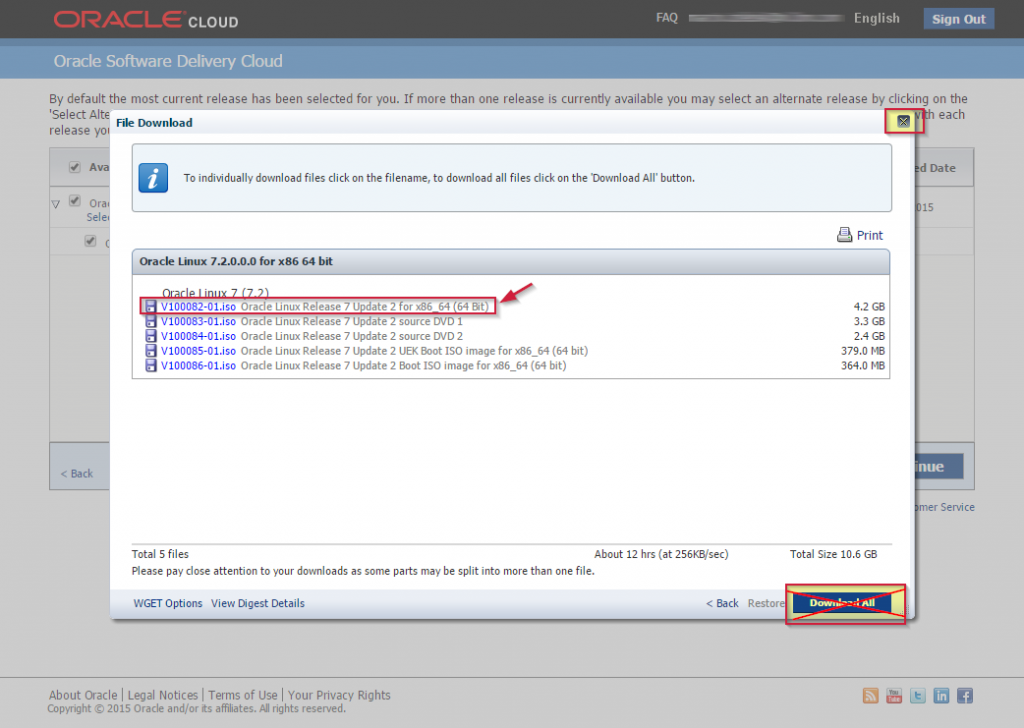
Task: Collapse the Oracle release tree triangle
Action: pyautogui.click(x=57, y=202)
